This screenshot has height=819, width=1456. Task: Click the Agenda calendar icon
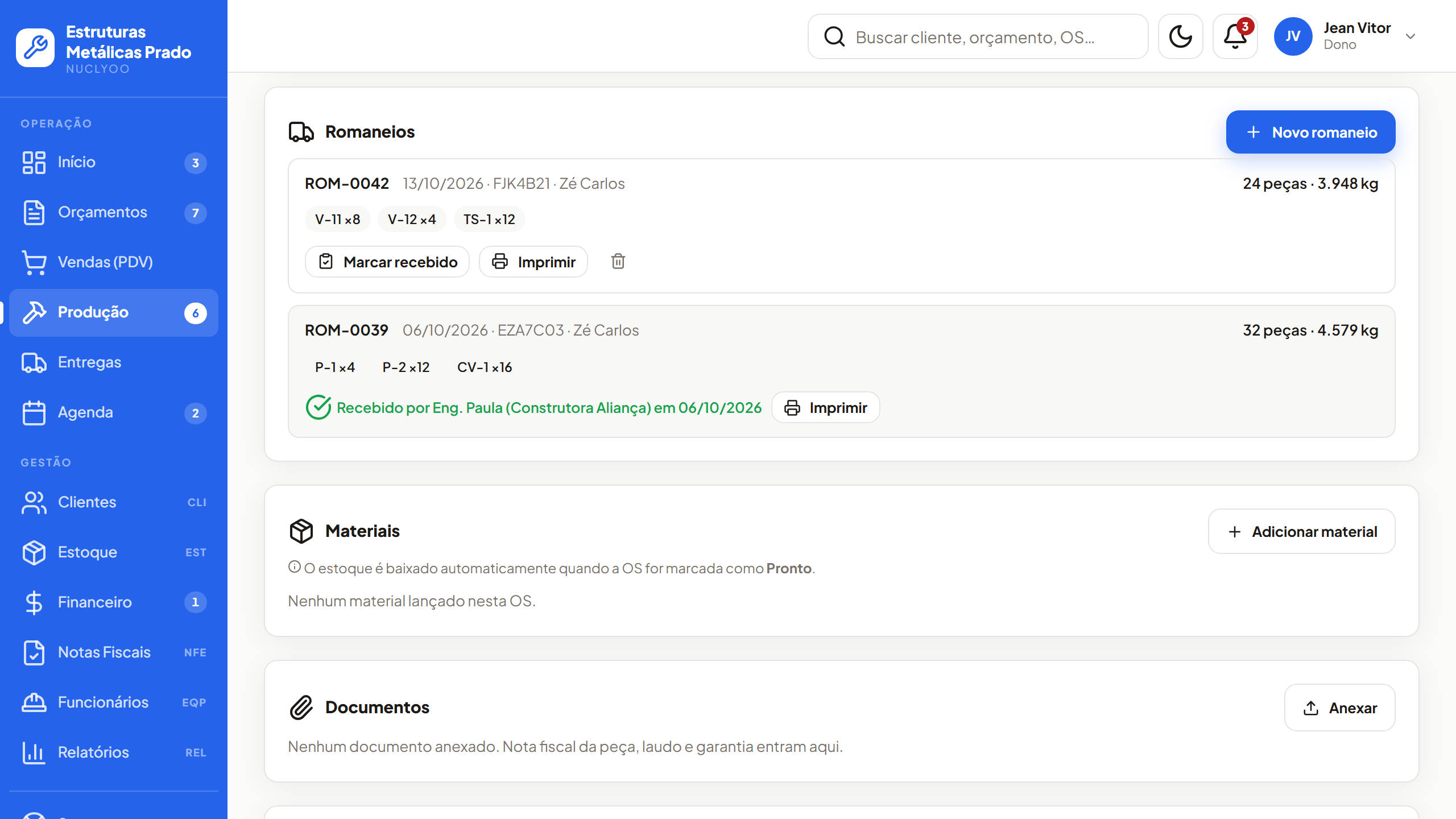tap(34, 412)
